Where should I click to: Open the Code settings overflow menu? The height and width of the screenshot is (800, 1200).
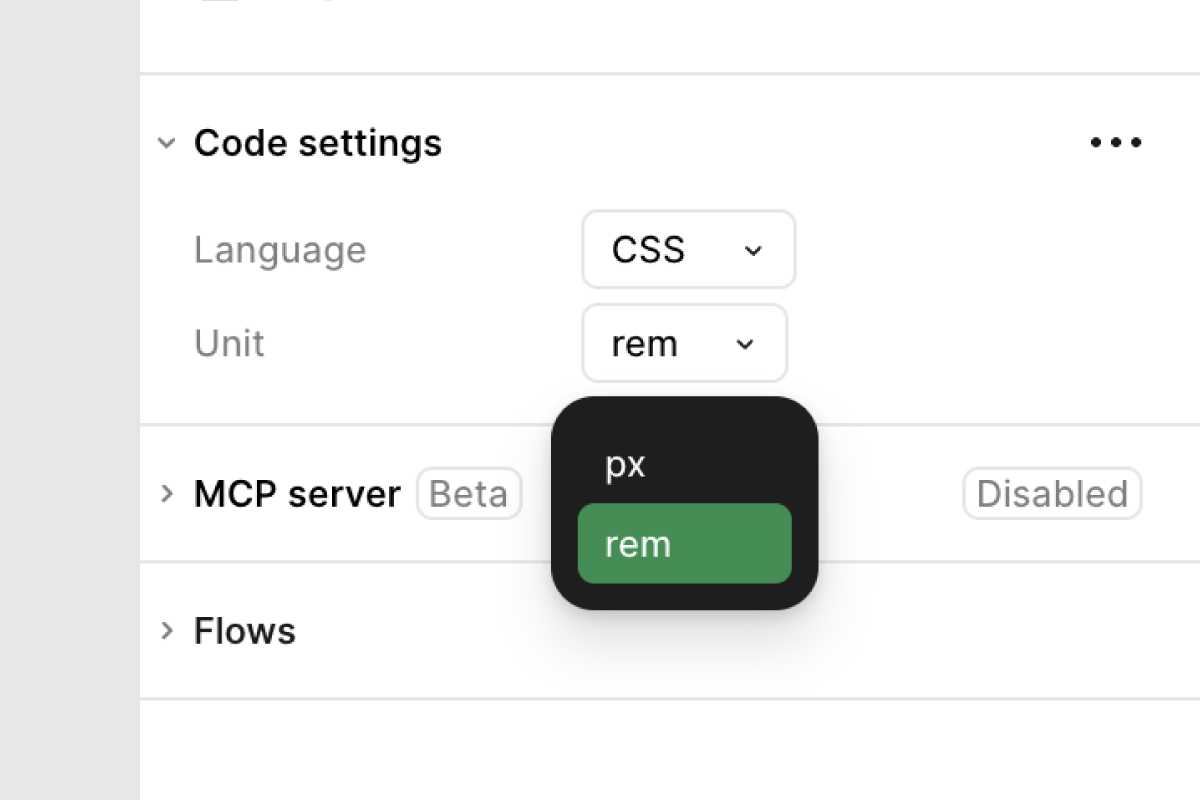tap(1115, 142)
